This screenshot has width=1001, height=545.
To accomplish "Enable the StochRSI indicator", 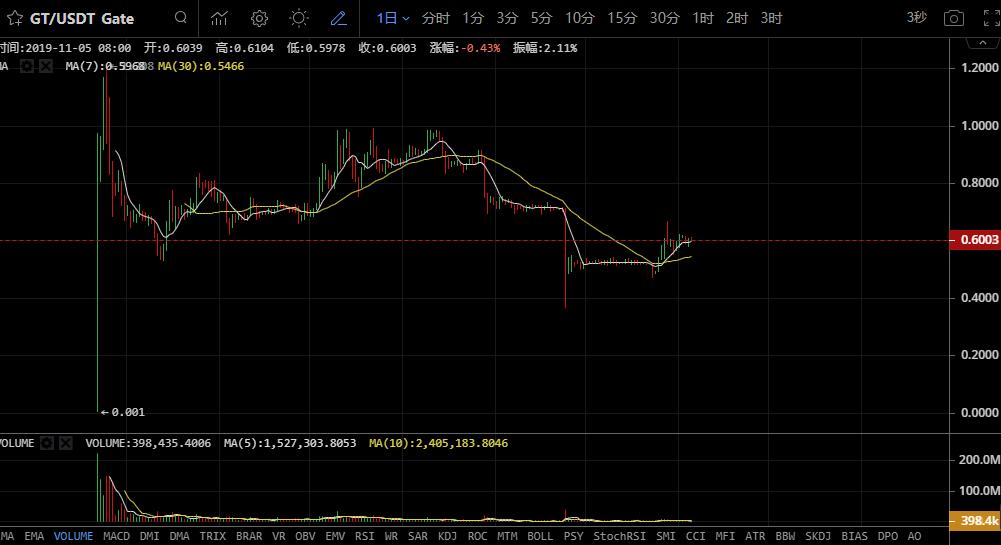I will (x=619, y=536).
